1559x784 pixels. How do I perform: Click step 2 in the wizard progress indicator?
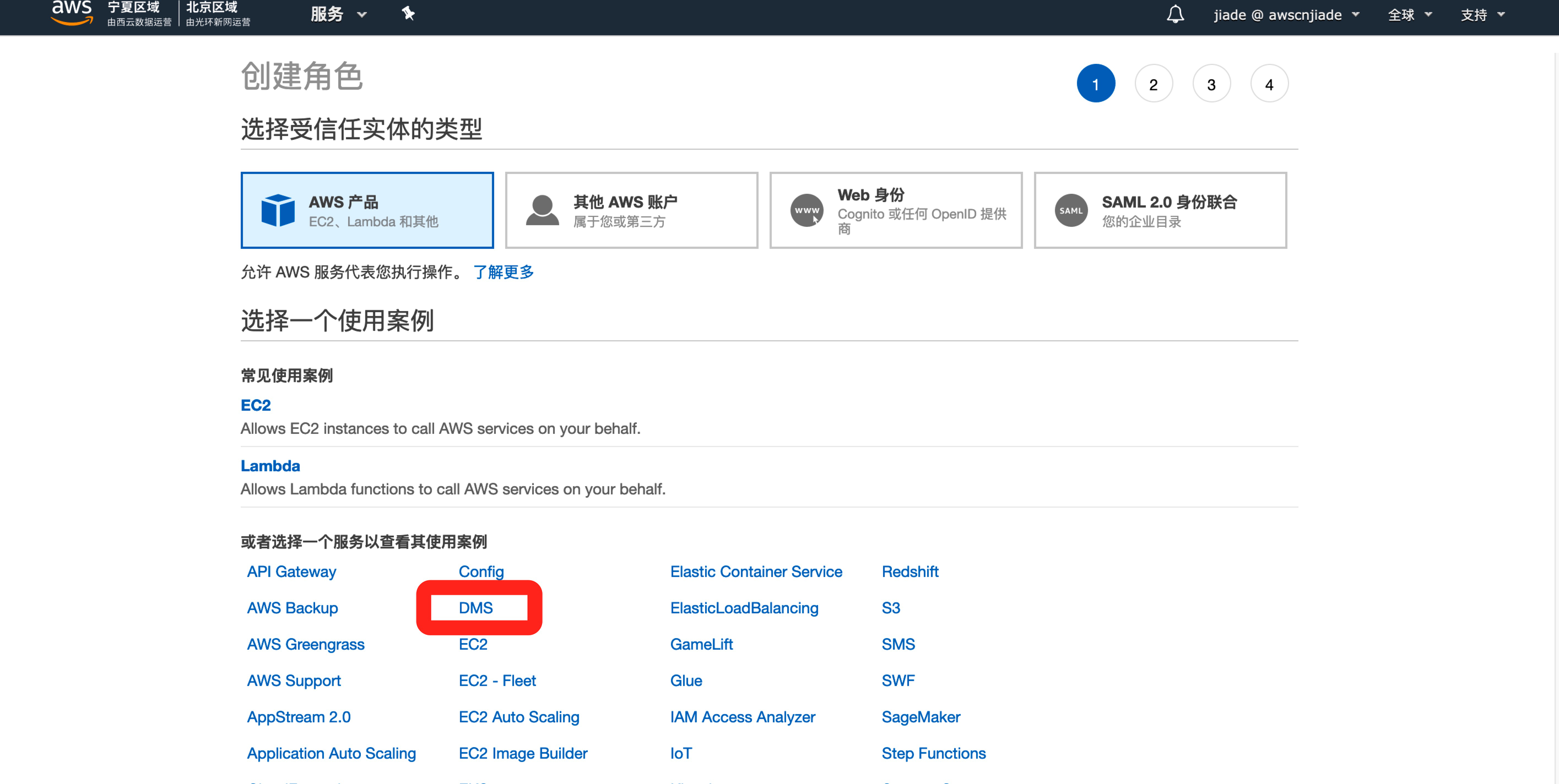tap(1154, 84)
